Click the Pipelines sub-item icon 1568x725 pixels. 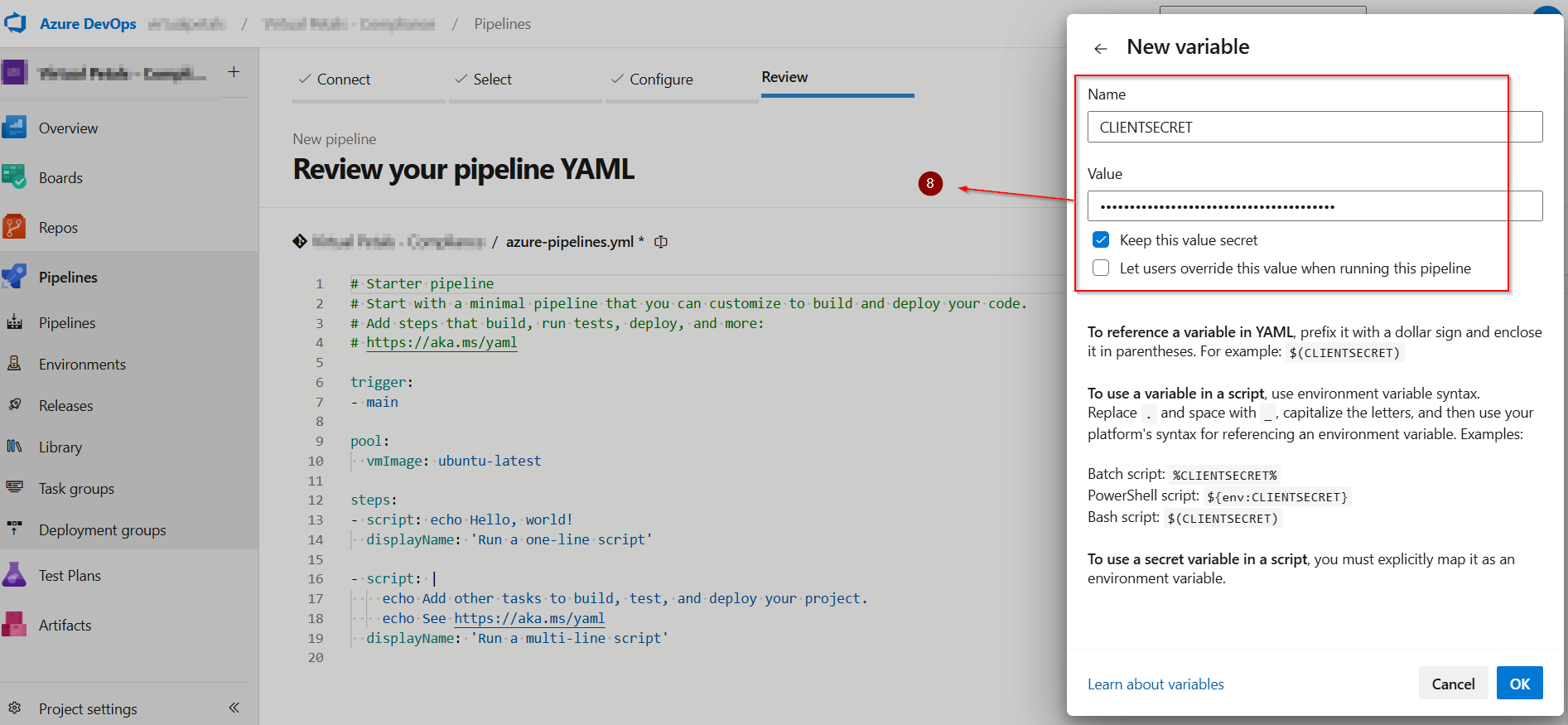pyautogui.click(x=15, y=322)
